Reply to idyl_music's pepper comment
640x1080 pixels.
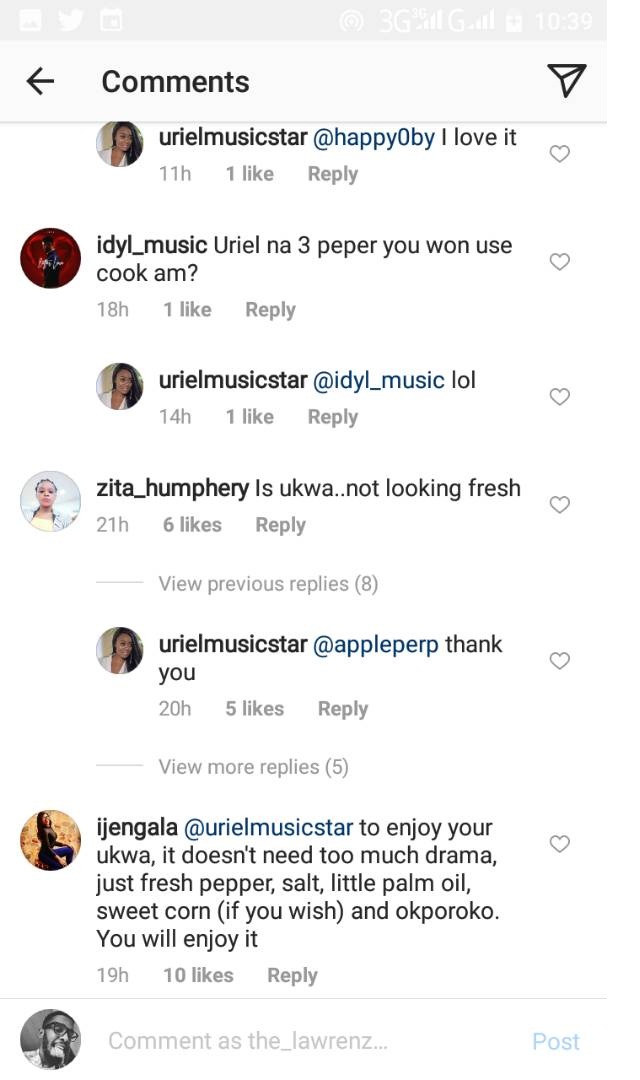click(x=270, y=310)
